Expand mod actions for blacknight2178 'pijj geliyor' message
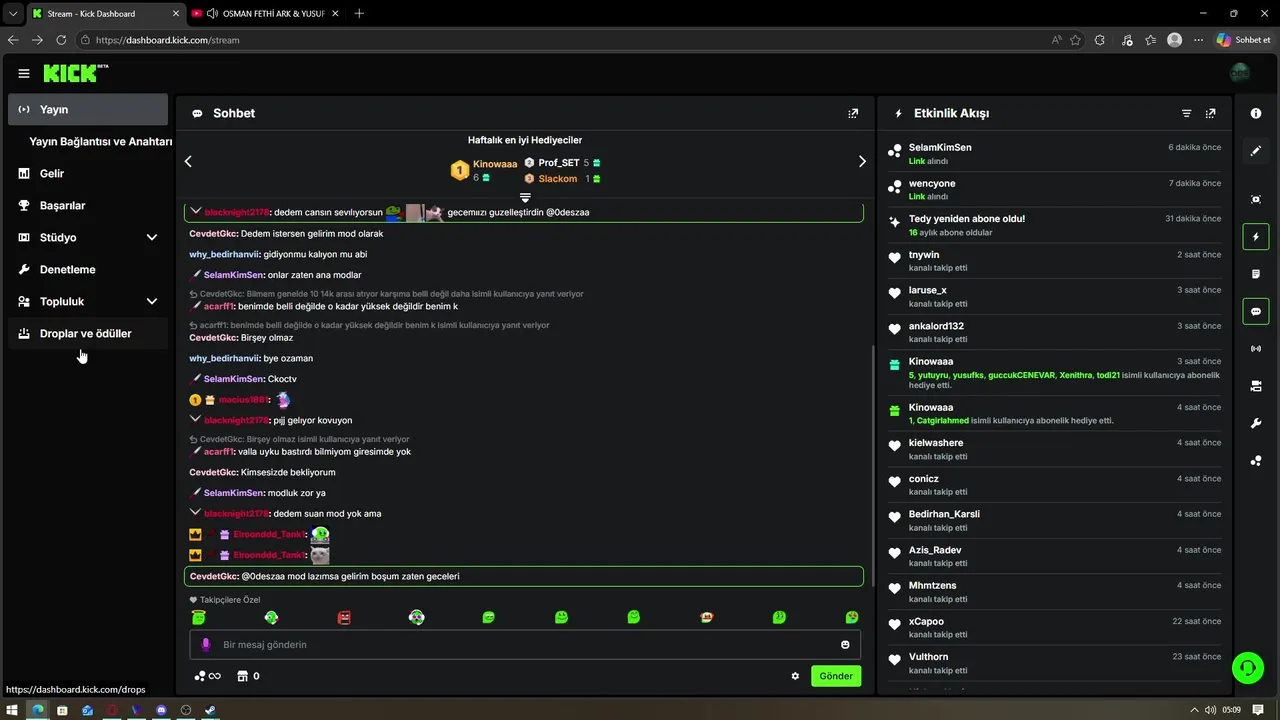 click(x=196, y=419)
